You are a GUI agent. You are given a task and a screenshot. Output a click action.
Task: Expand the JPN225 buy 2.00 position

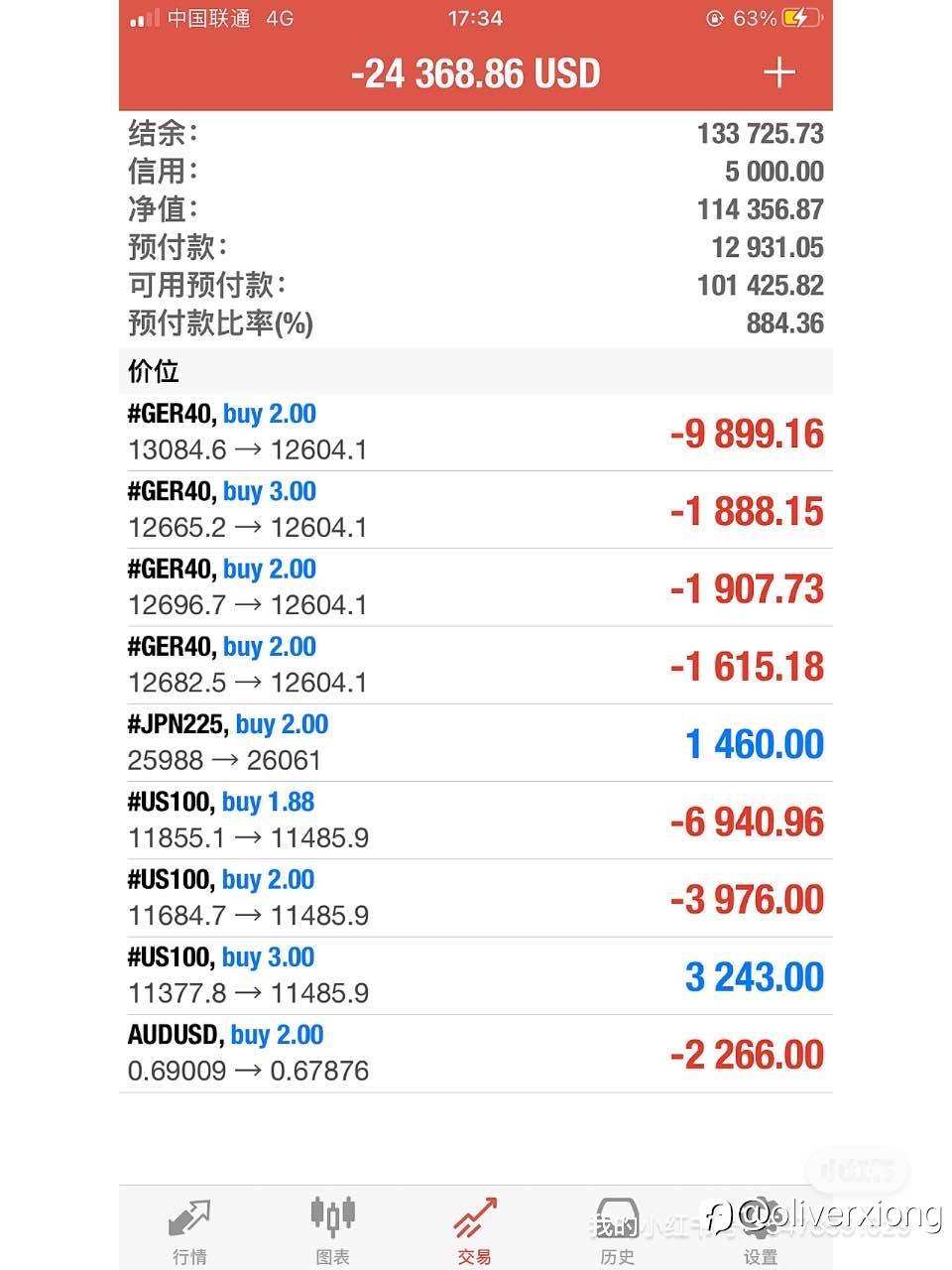pyautogui.click(x=475, y=743)
